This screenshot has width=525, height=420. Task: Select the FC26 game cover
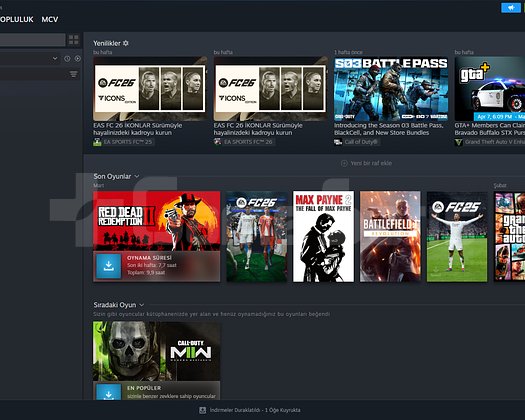[257, 236]
